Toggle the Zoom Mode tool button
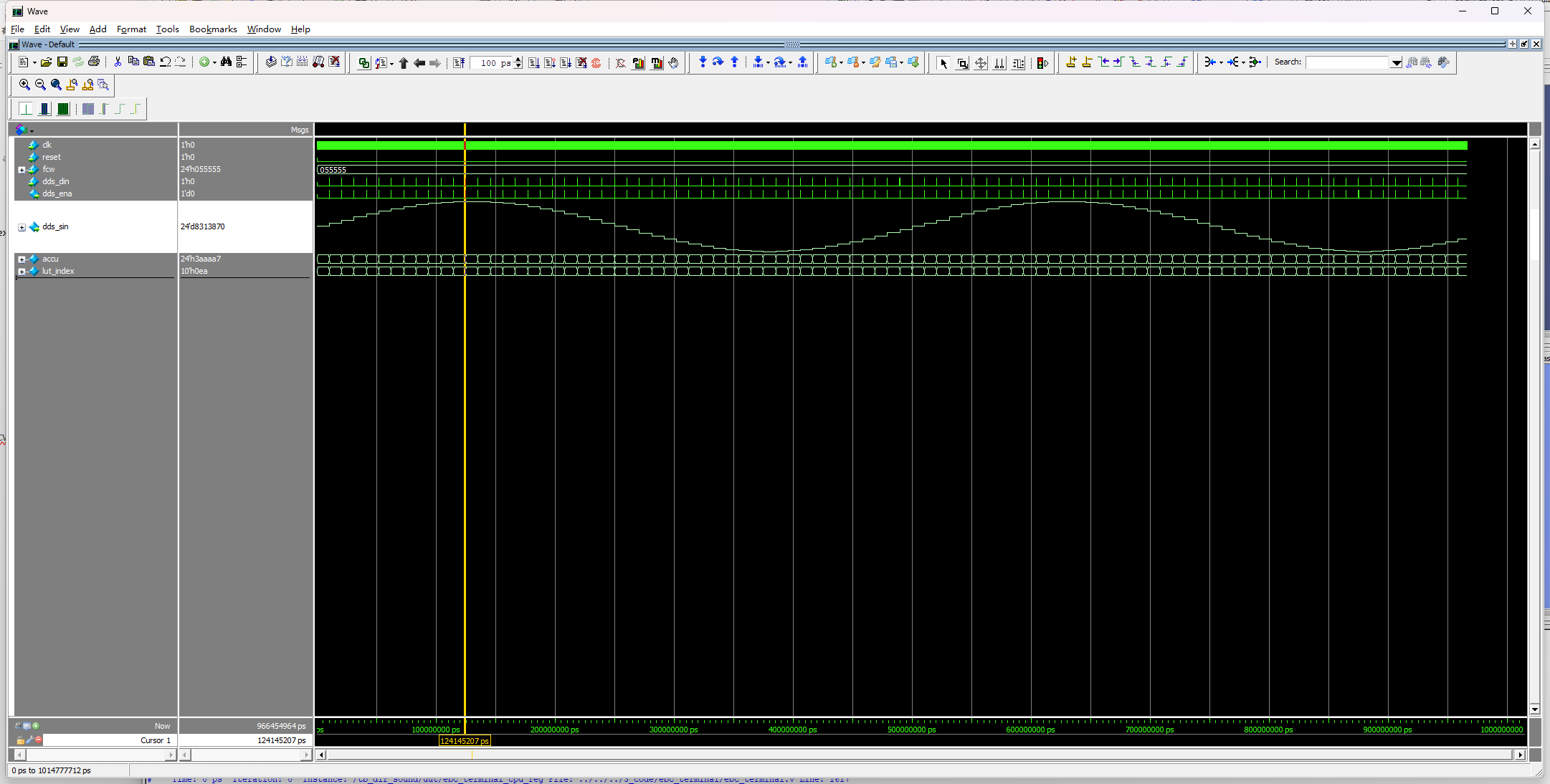Screen dimensions: 1550x784 pyautogui.click(x=962, y=63)
